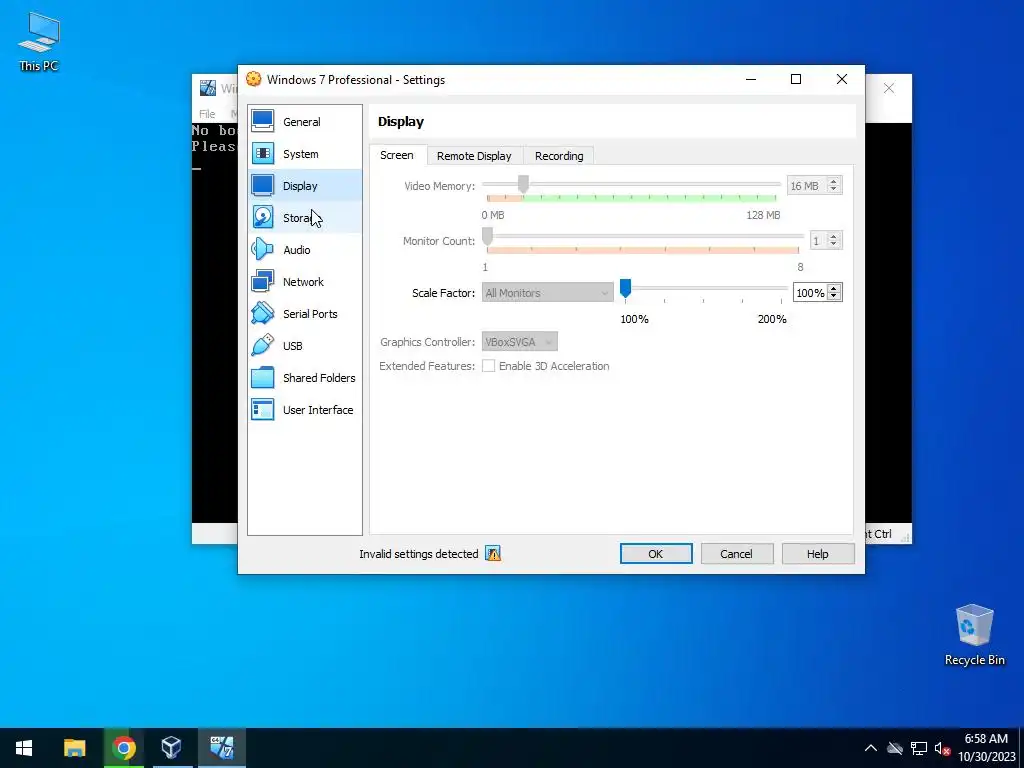This screenshot has height=768, width=1024.
Task: Open the Storage category icon
Action: [263, 217]
